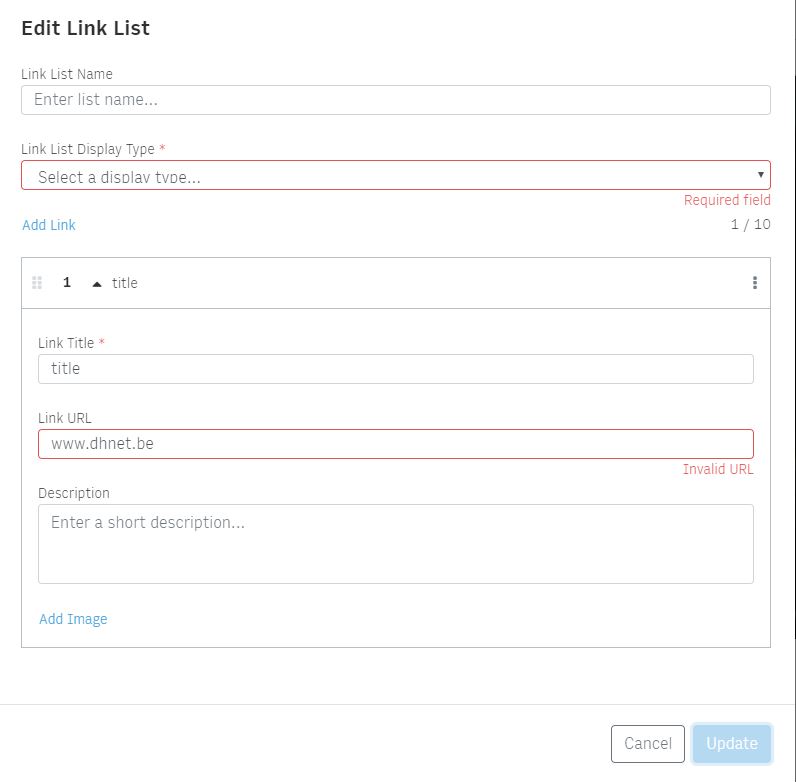Click the Link Title label
Viewport: 796px width, 782px height.
(x=66, y=343)
